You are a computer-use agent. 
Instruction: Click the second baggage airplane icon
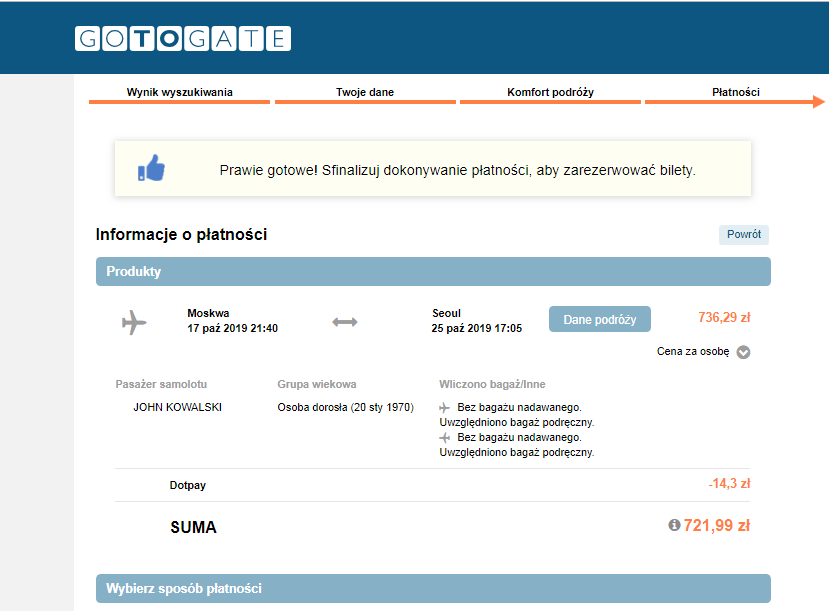pyautogui.click(x=445, y=438)
